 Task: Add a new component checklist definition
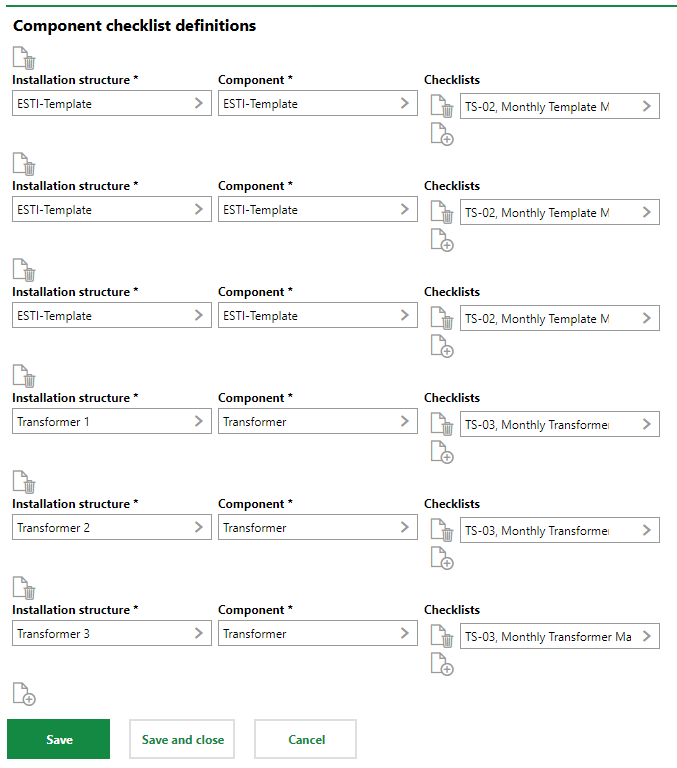click(24, 693)
